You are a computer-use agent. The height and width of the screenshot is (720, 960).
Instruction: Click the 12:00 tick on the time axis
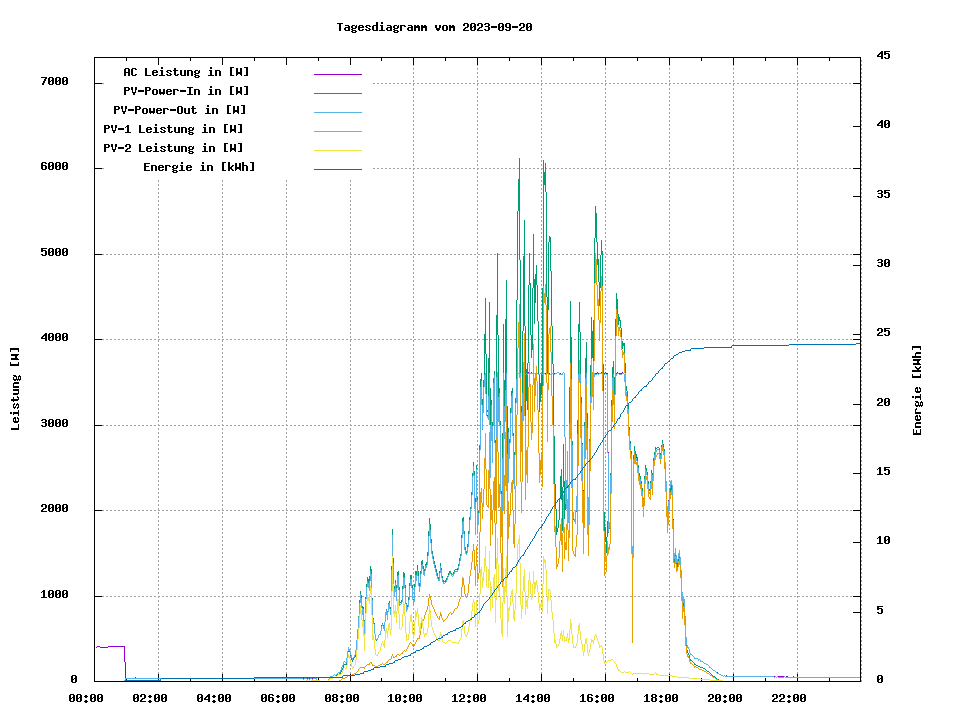coord(469,698)
